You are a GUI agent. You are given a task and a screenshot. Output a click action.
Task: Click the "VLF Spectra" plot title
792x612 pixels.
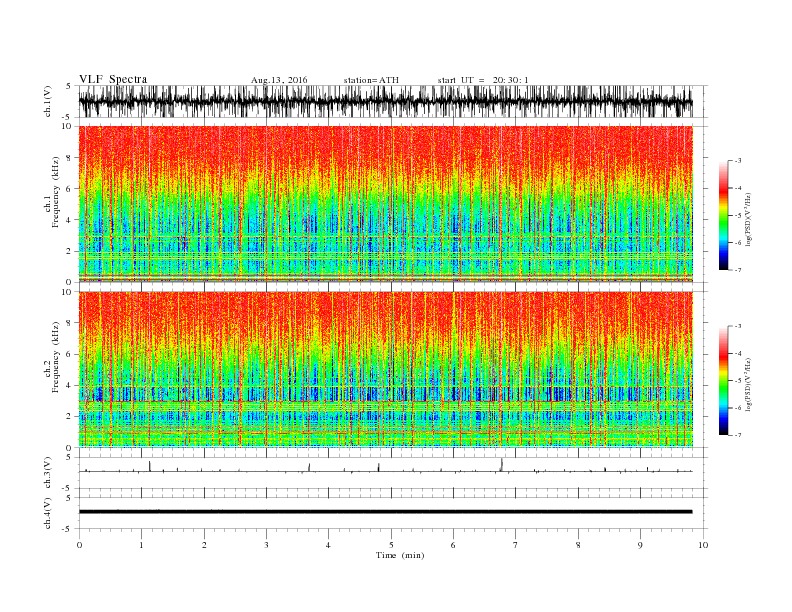[x=113, y=79]
